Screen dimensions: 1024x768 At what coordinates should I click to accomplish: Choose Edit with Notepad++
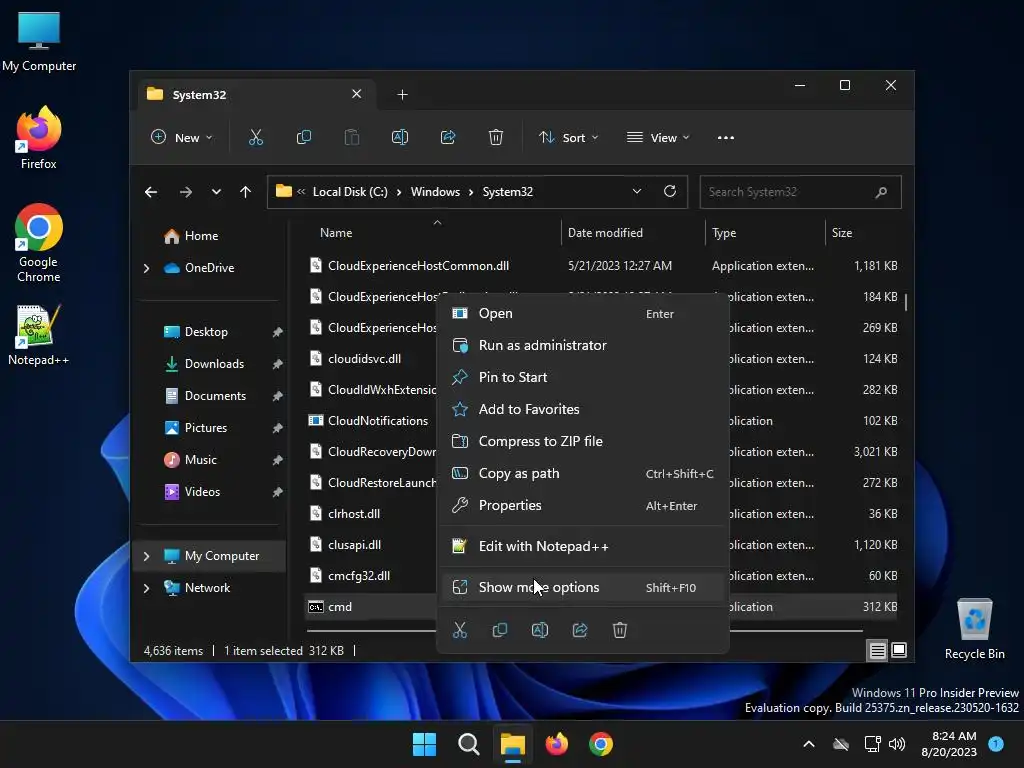[x=583, y=547]
